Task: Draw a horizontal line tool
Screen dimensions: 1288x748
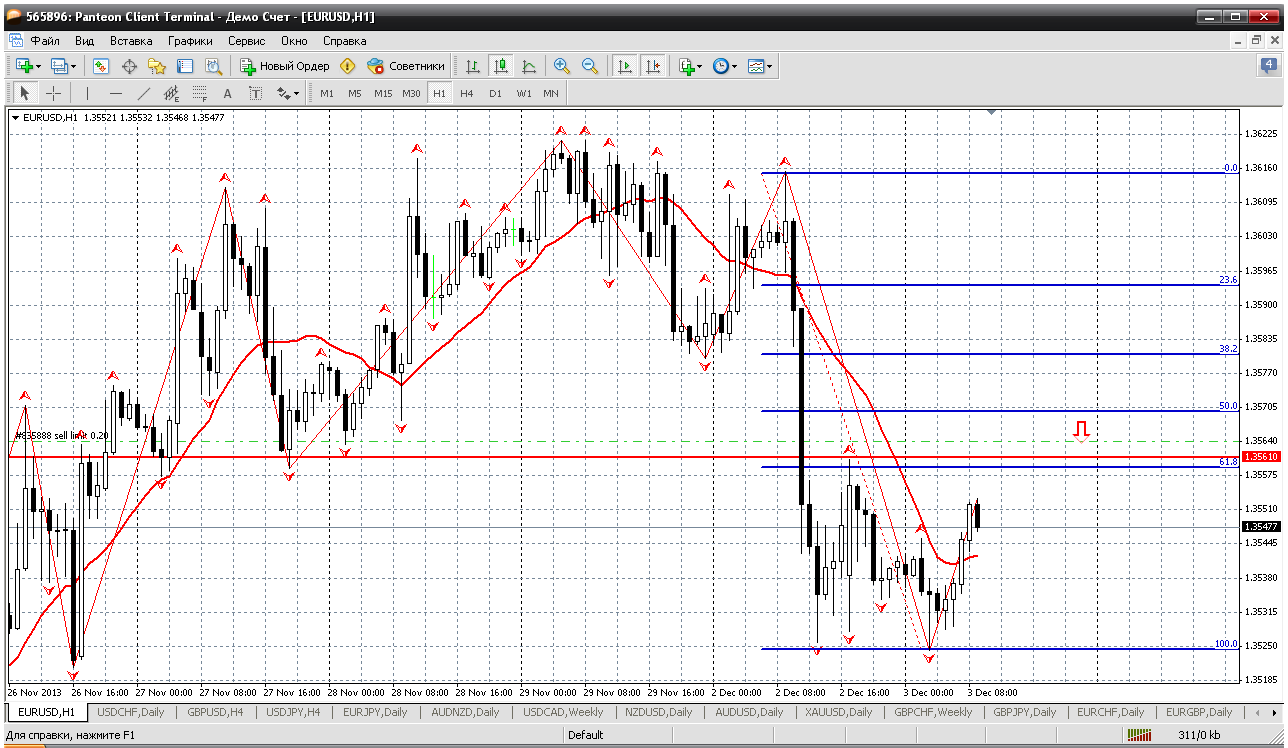Action: coord(116,93)
